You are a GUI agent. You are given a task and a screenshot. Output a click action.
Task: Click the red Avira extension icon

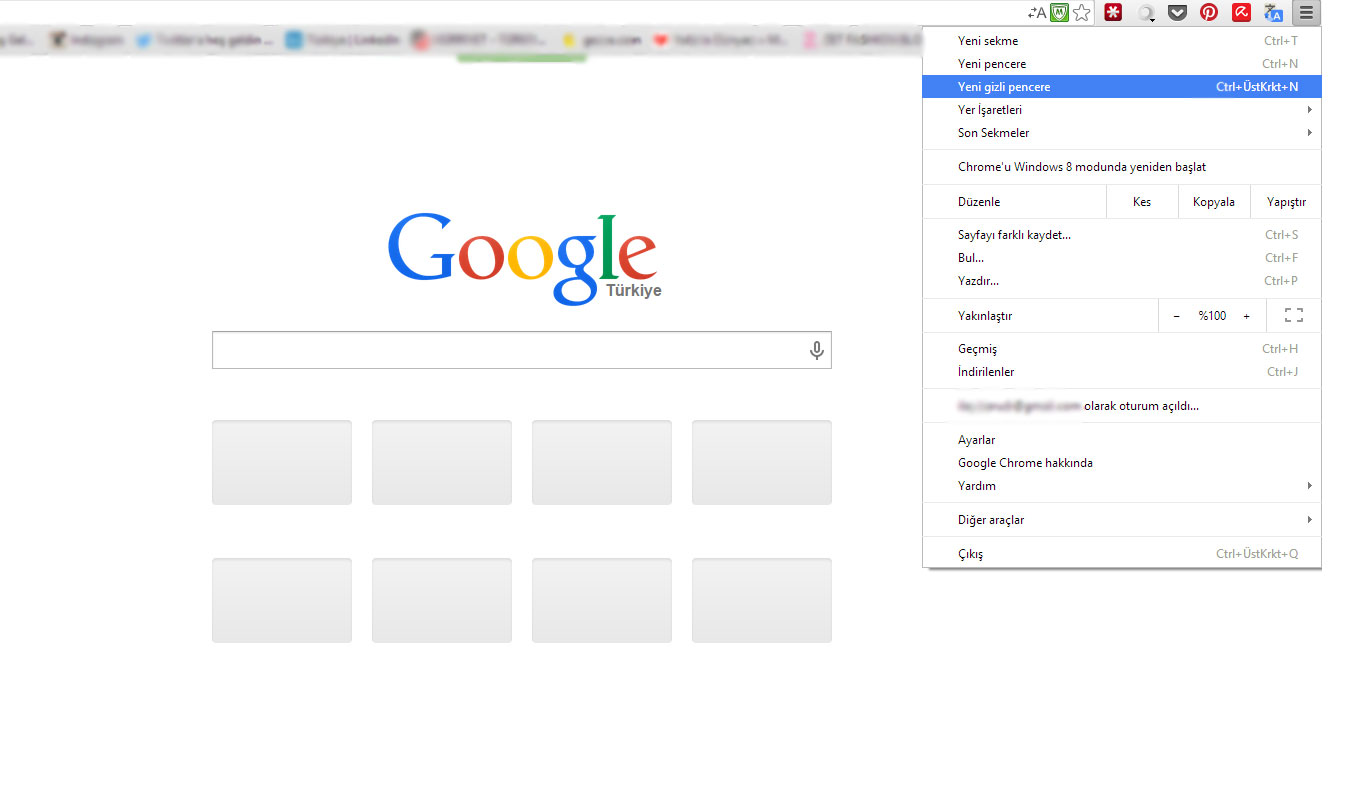tap(1241, 13)
